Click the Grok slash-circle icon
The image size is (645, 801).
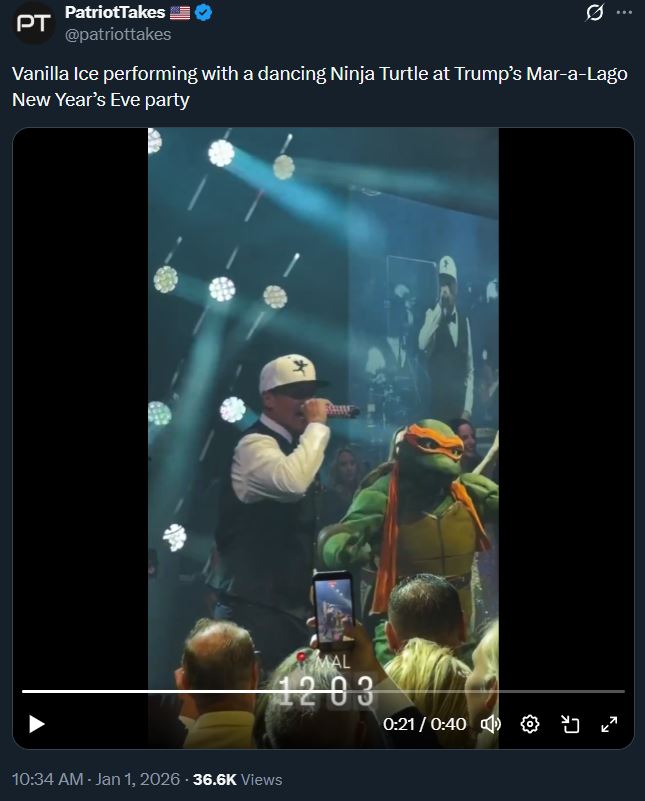pos(594,12)
